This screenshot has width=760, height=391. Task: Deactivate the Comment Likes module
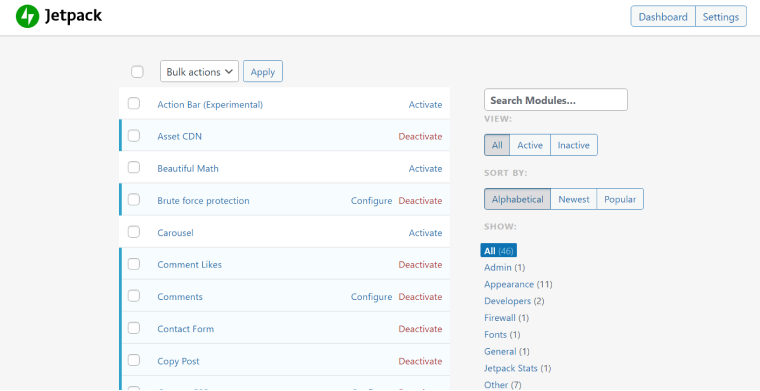pyautogui.click(x=420, y=265)
